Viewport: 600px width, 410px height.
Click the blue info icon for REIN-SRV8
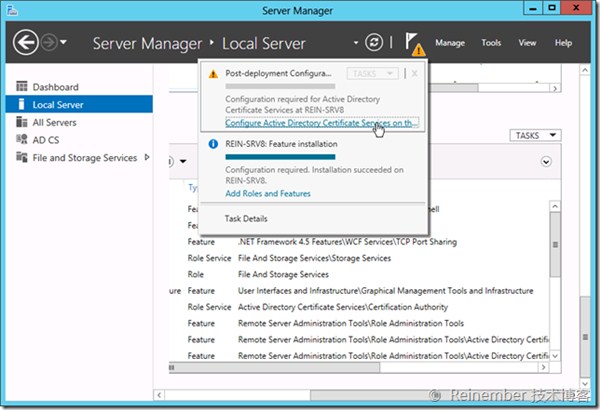tap(211, 144)
